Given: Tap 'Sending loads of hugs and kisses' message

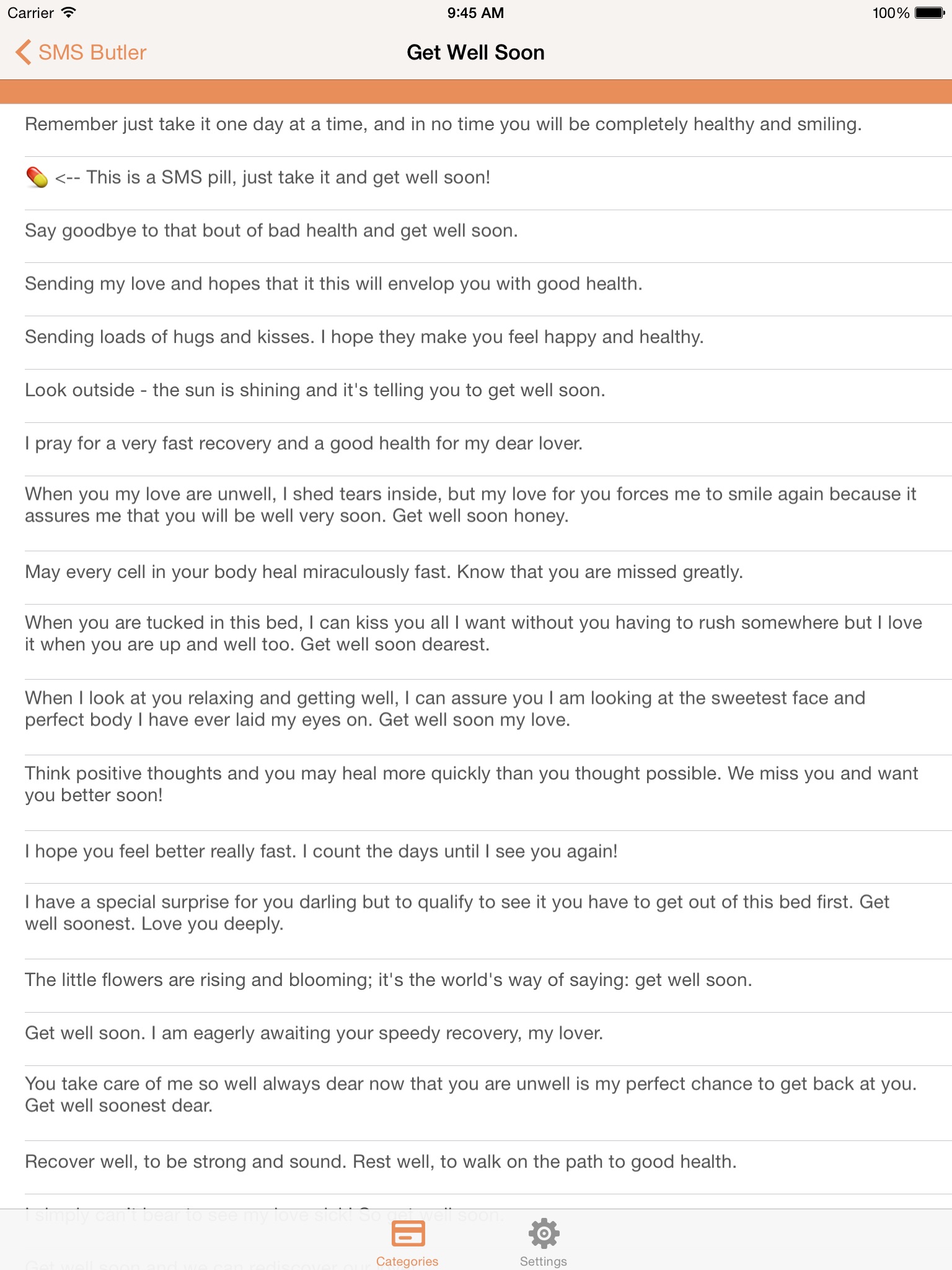Looking at the screenshot, I should [364, 337].
